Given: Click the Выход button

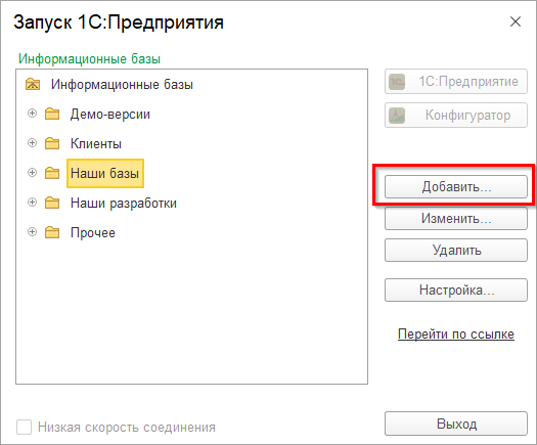Looking at the screenshot, I should pyautogui.click(x=456, y=424).
